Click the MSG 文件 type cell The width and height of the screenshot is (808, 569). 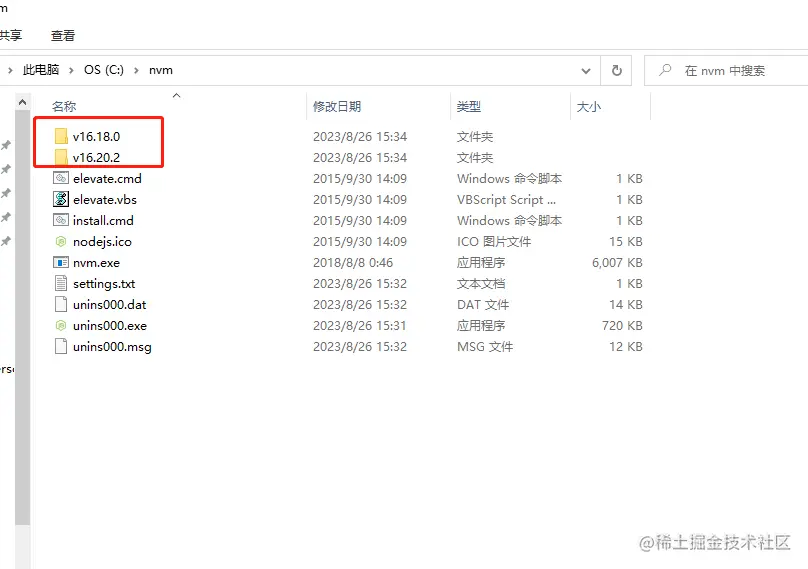[485, 347]
